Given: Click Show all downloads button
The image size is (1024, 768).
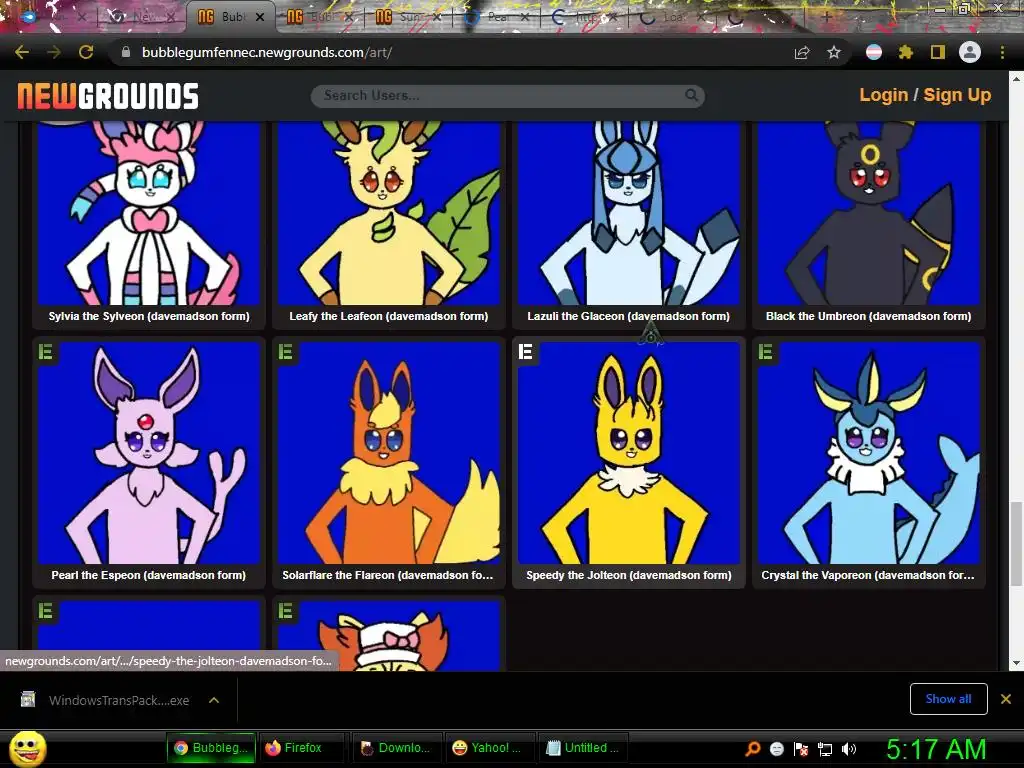Looking at the screenshot, I should click(x=948, y=699).
